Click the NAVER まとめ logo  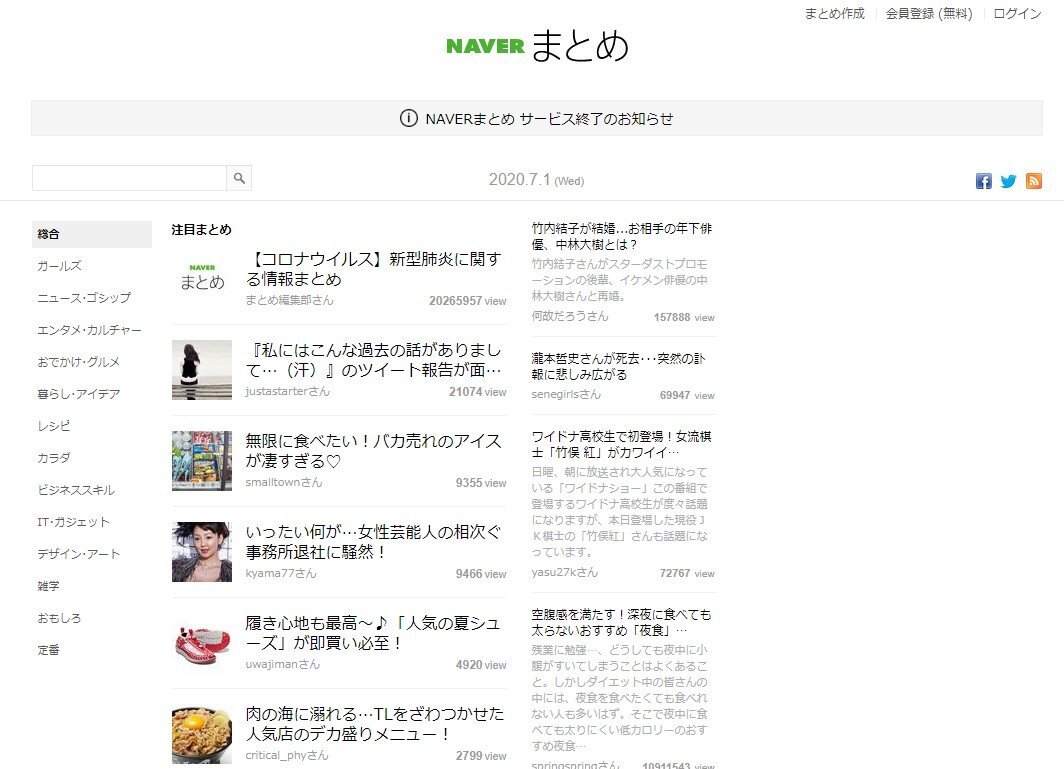[x=536, y=46]
